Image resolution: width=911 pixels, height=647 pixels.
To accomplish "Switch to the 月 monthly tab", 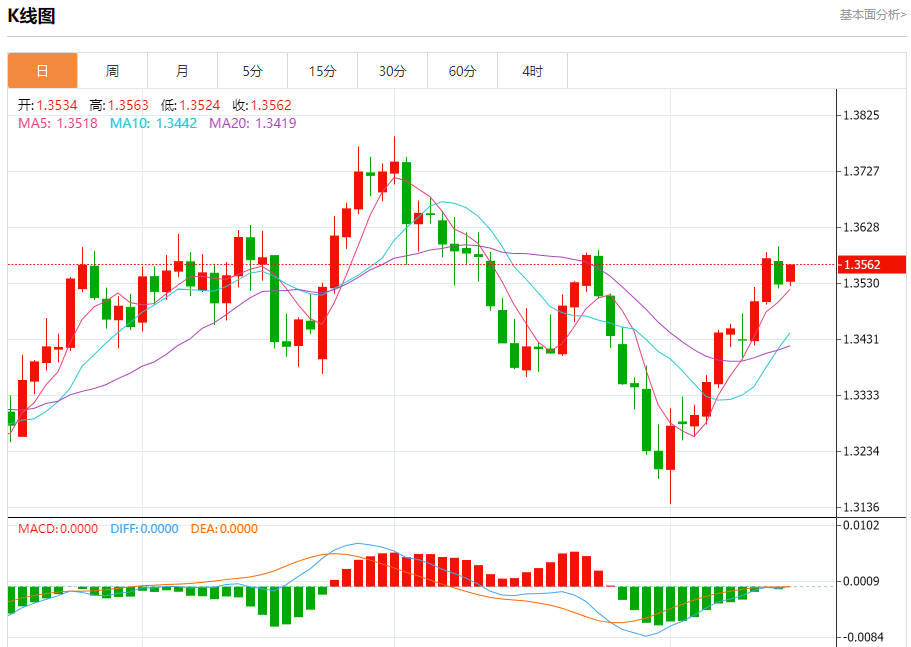I will coord(182,71).
